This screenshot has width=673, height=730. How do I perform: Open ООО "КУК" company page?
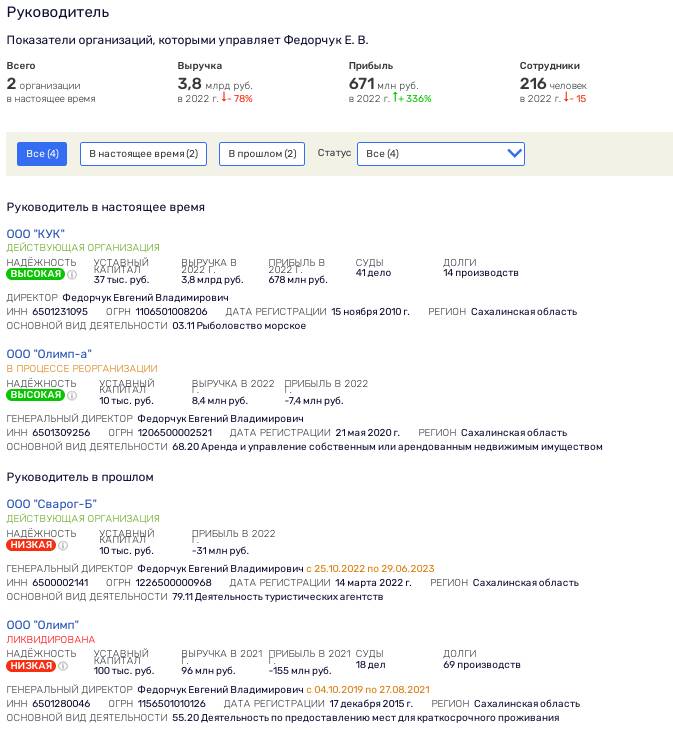pos(36,234)
